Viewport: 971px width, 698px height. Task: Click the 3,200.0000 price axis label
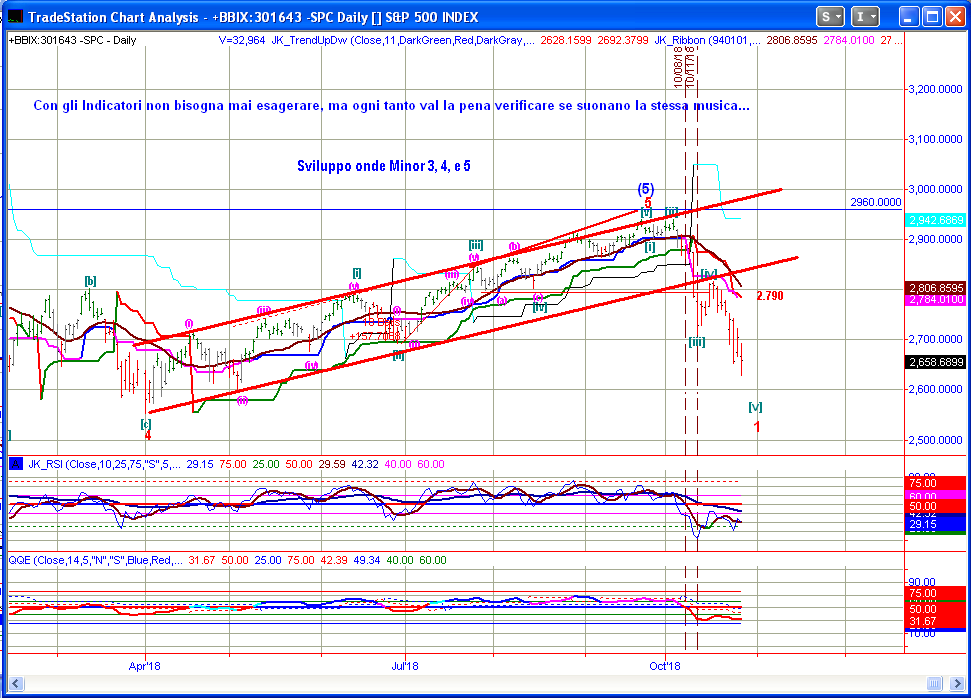(x=935, y=89)
